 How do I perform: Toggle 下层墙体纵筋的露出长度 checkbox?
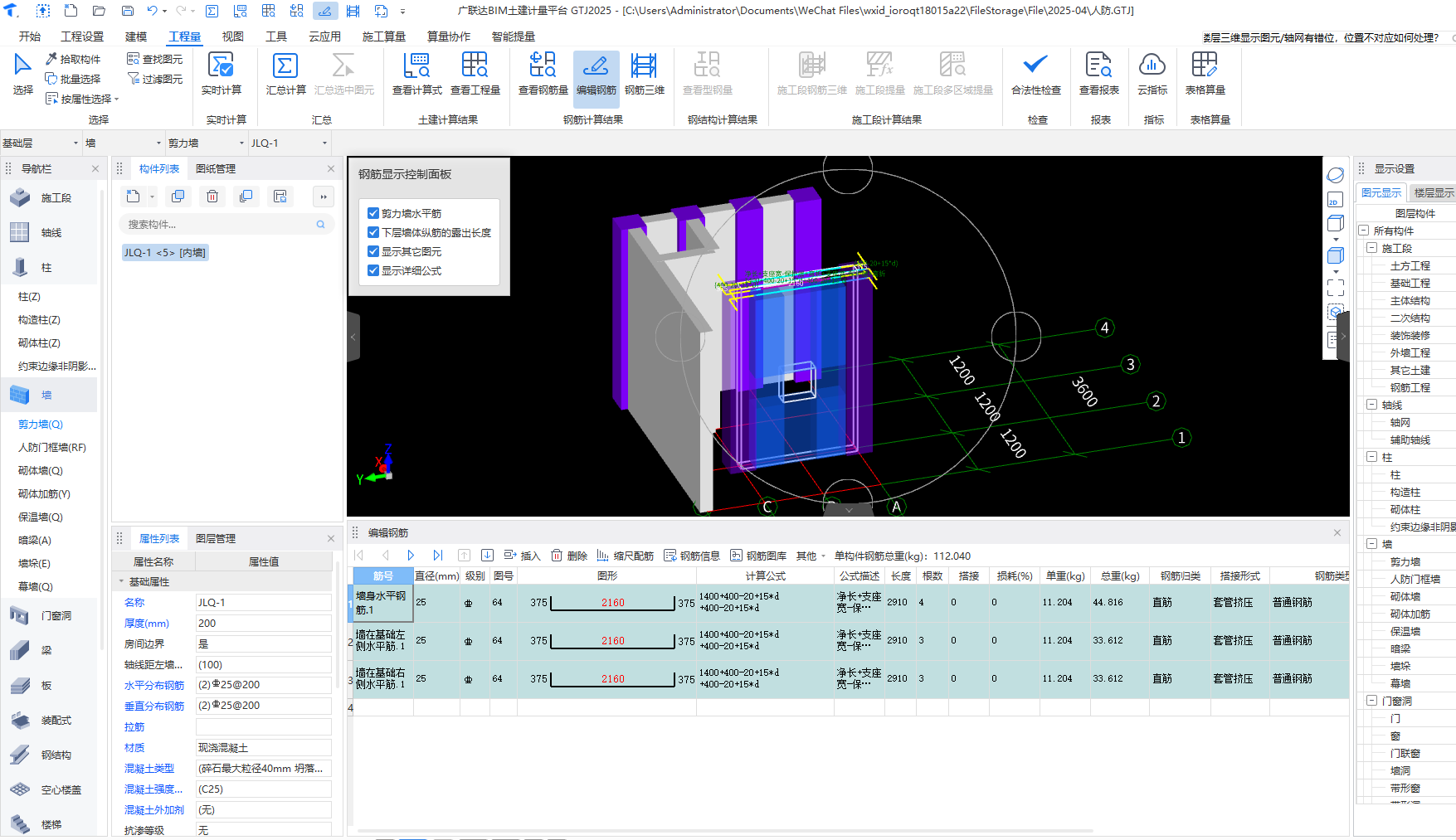[x=373, y=232]
